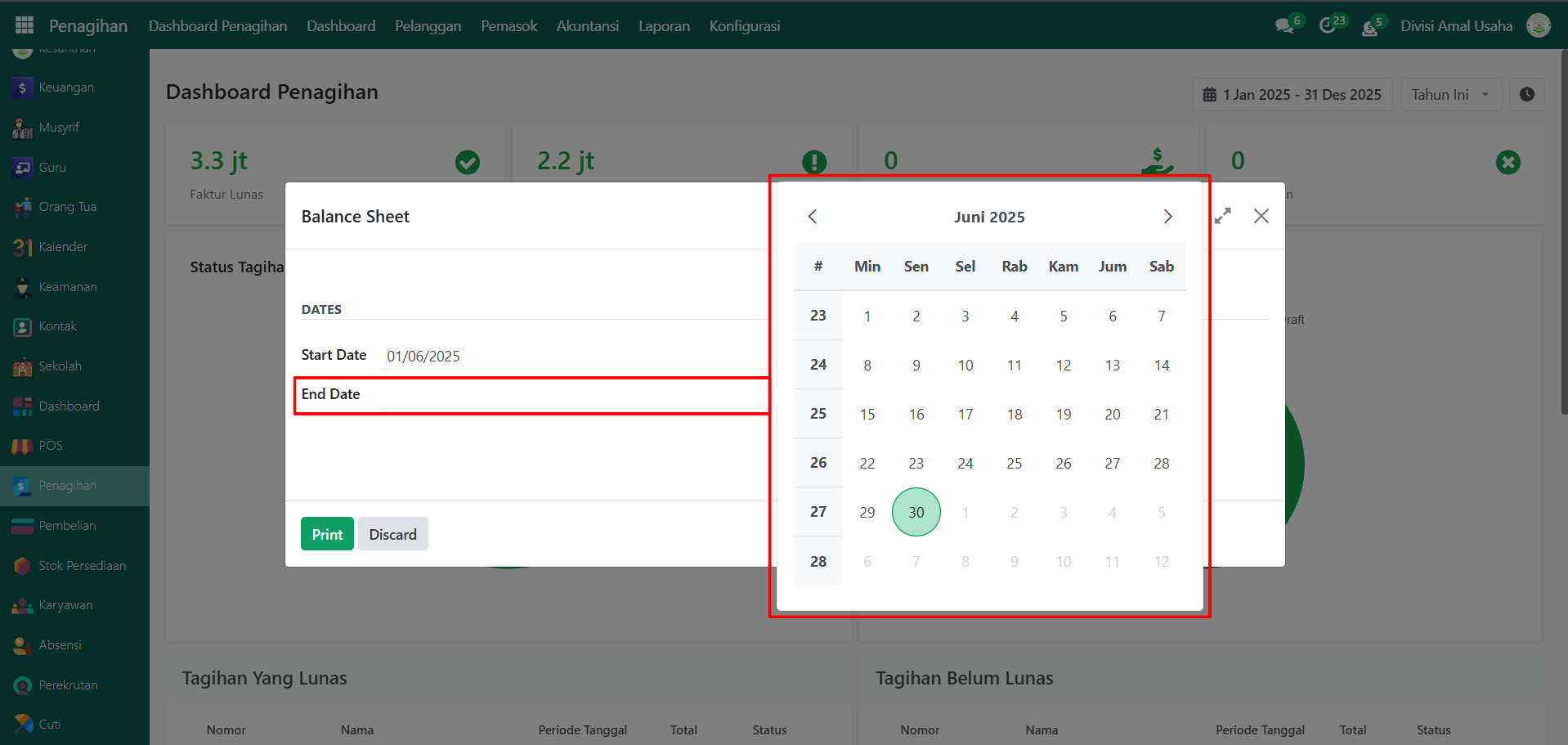1568x745 pixels.
Task: Open the Laporan menu
Action: 664,26
